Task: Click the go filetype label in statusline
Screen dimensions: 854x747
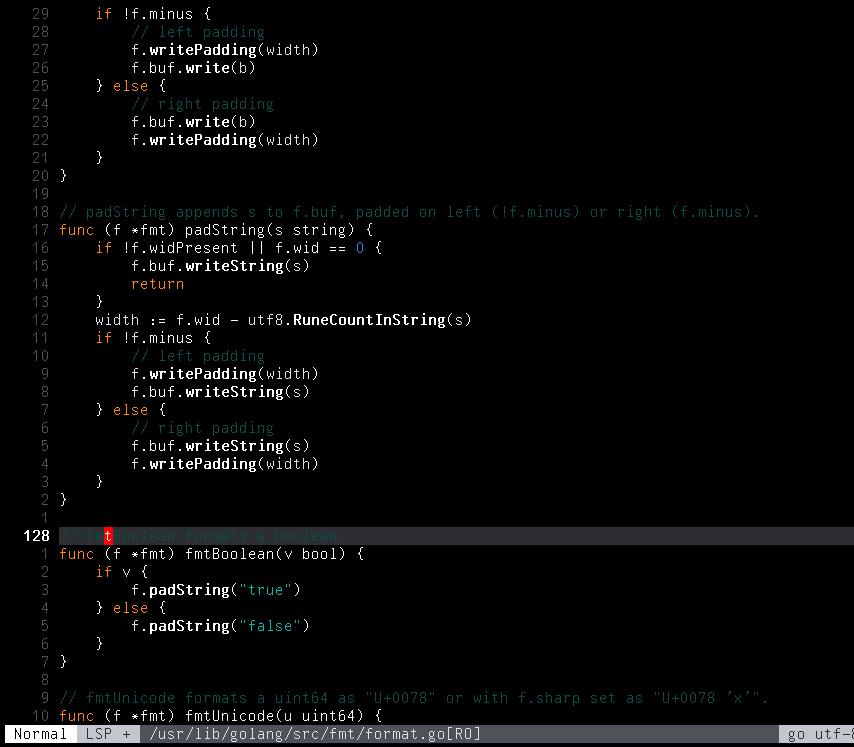Action: [x=796, y=734]
